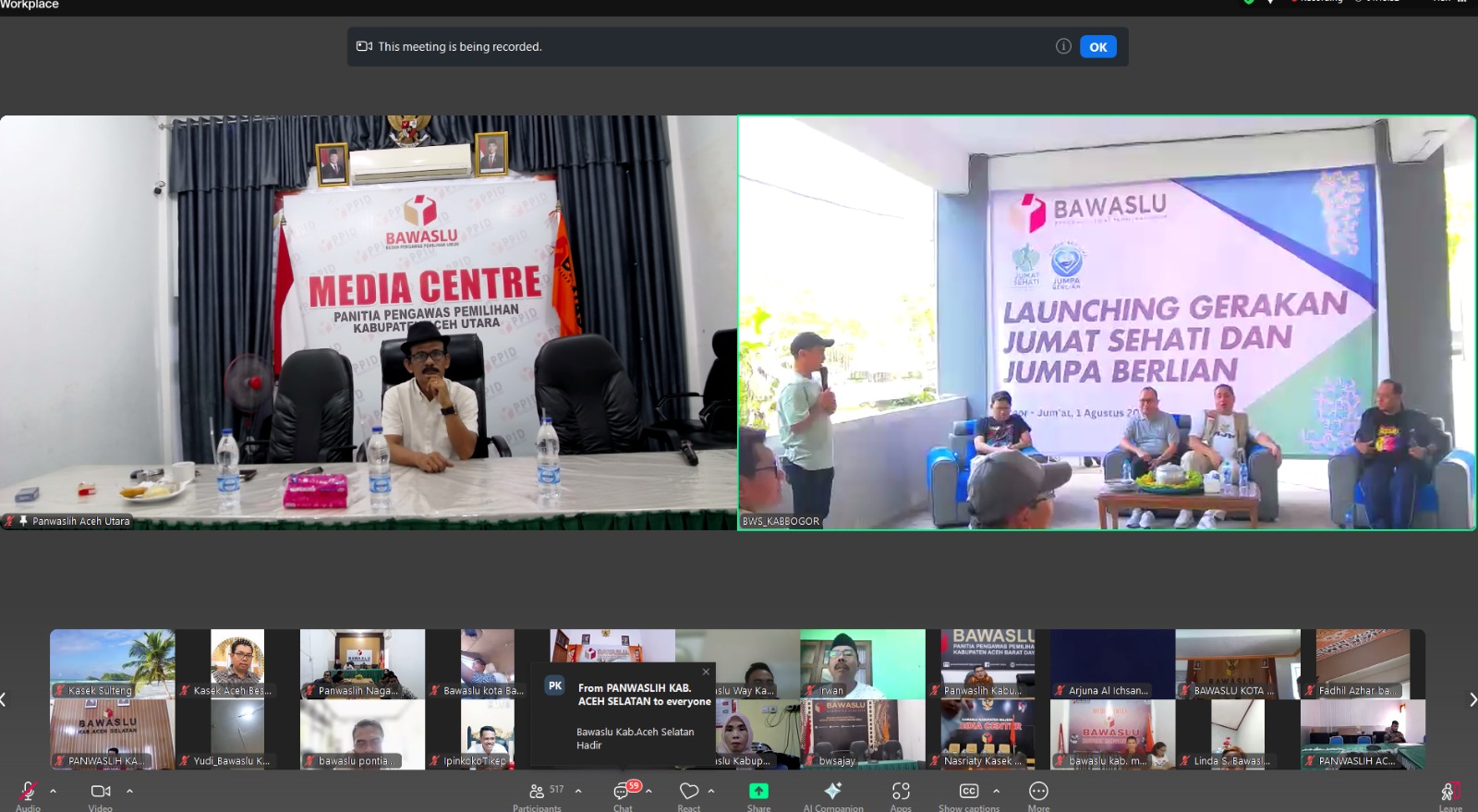Select Irwan participant thumbnail
The height and width of the screenshot is (812, 1478).
863,664
